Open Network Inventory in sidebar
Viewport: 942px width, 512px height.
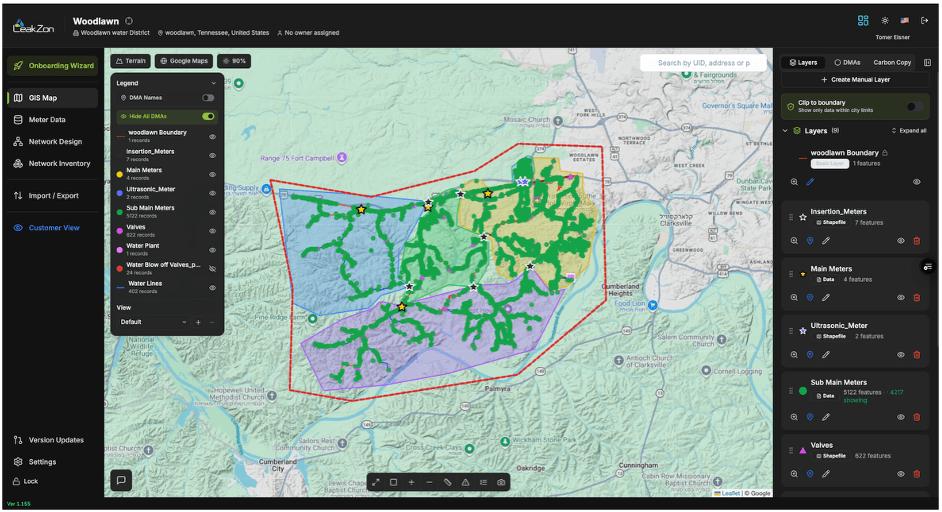pyautogui.click(x=52, y=163)
